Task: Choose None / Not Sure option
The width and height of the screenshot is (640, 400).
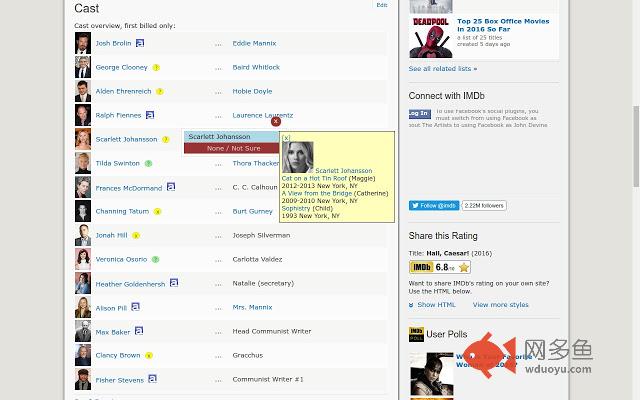Action: (x=231, y=148)
